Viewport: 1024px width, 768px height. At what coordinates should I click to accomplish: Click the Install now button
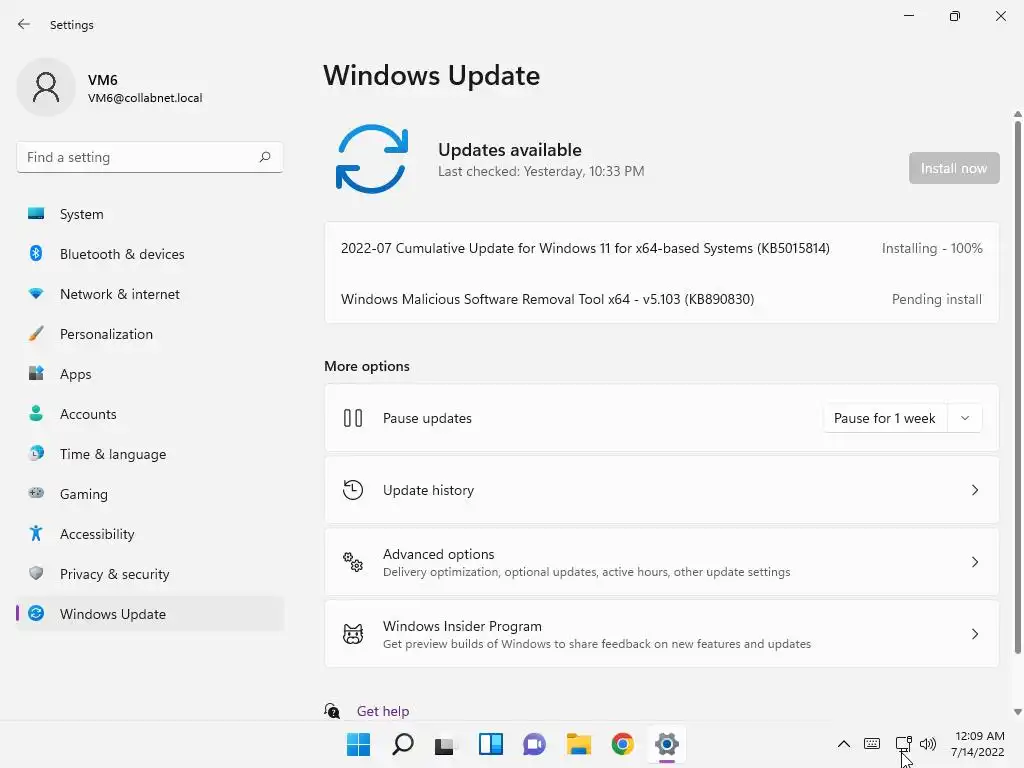coord(953,168)
